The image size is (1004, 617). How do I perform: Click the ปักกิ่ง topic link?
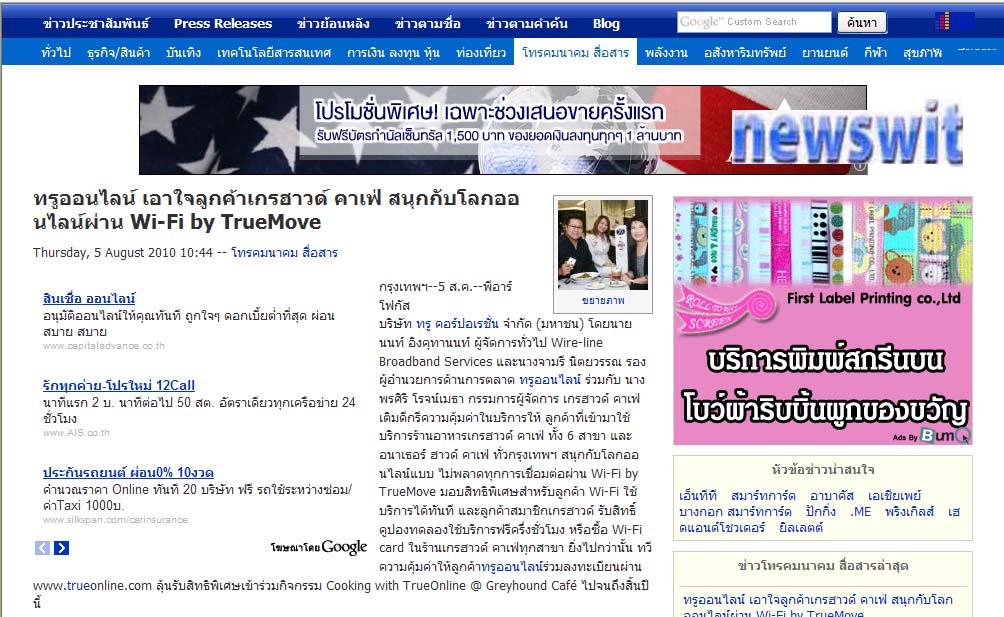(821, 511)
